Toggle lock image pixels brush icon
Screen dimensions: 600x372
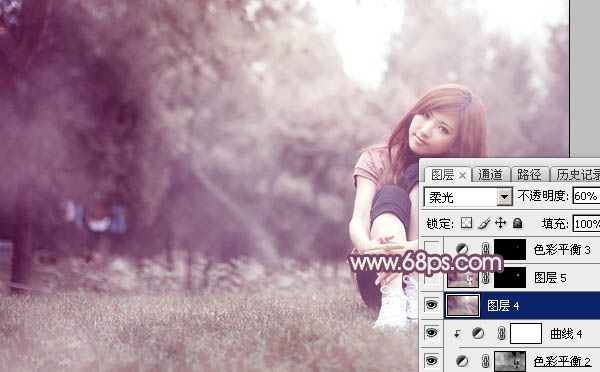(x=484, y=223)
